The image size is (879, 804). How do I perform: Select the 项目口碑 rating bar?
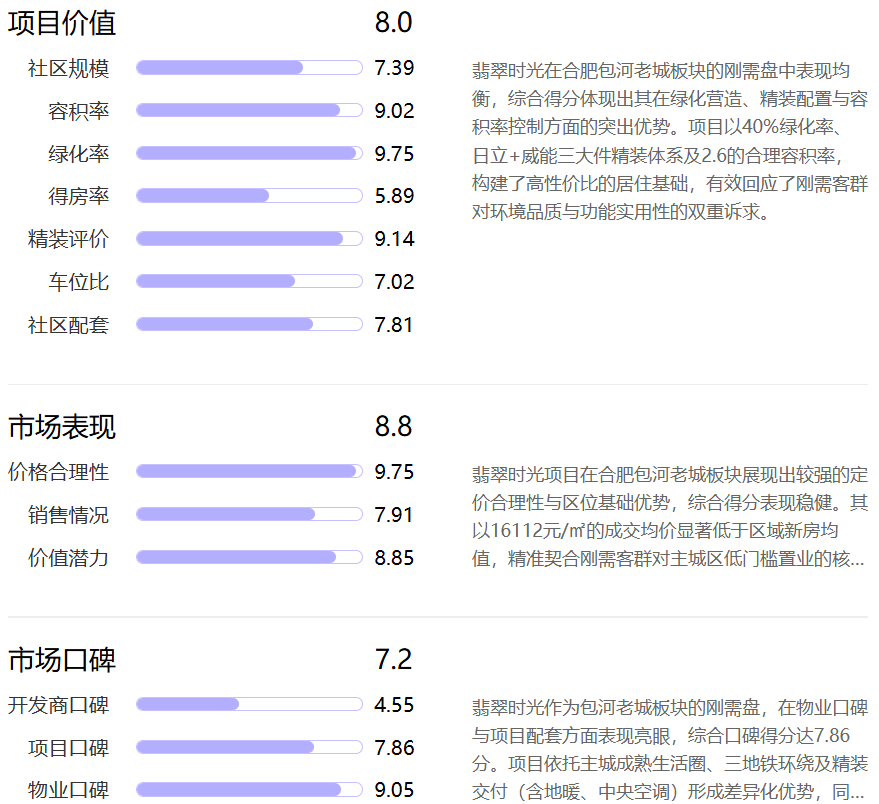[249, 747]
